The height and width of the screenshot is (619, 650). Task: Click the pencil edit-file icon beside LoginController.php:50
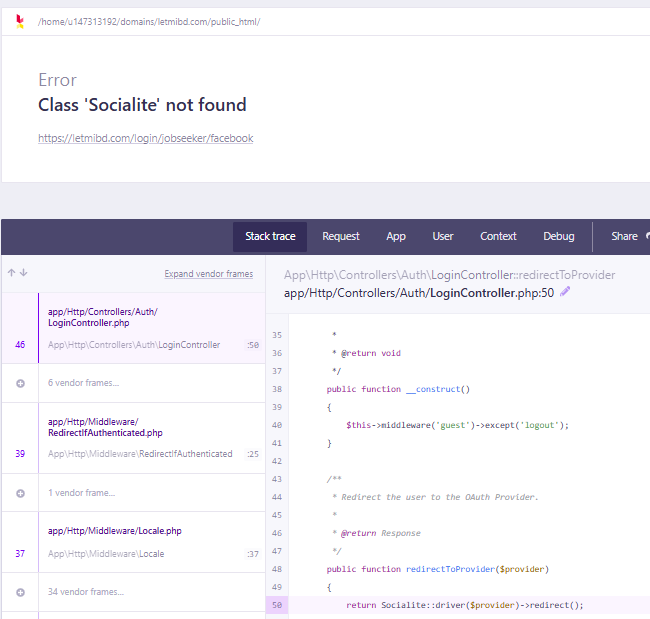click(x=565, y=291)
